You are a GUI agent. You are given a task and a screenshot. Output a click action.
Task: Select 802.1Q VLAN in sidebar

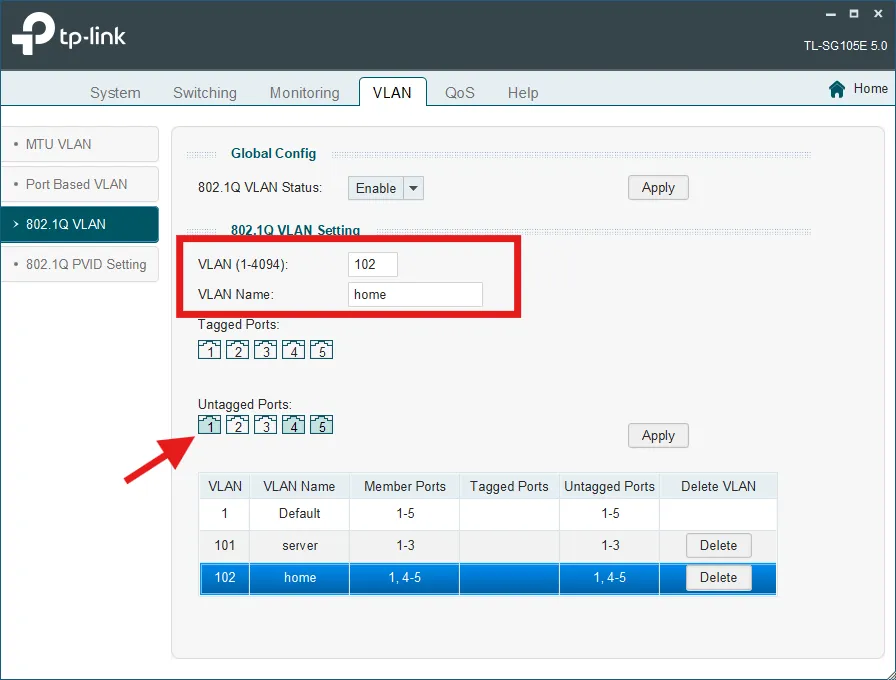tap(80, 224)
